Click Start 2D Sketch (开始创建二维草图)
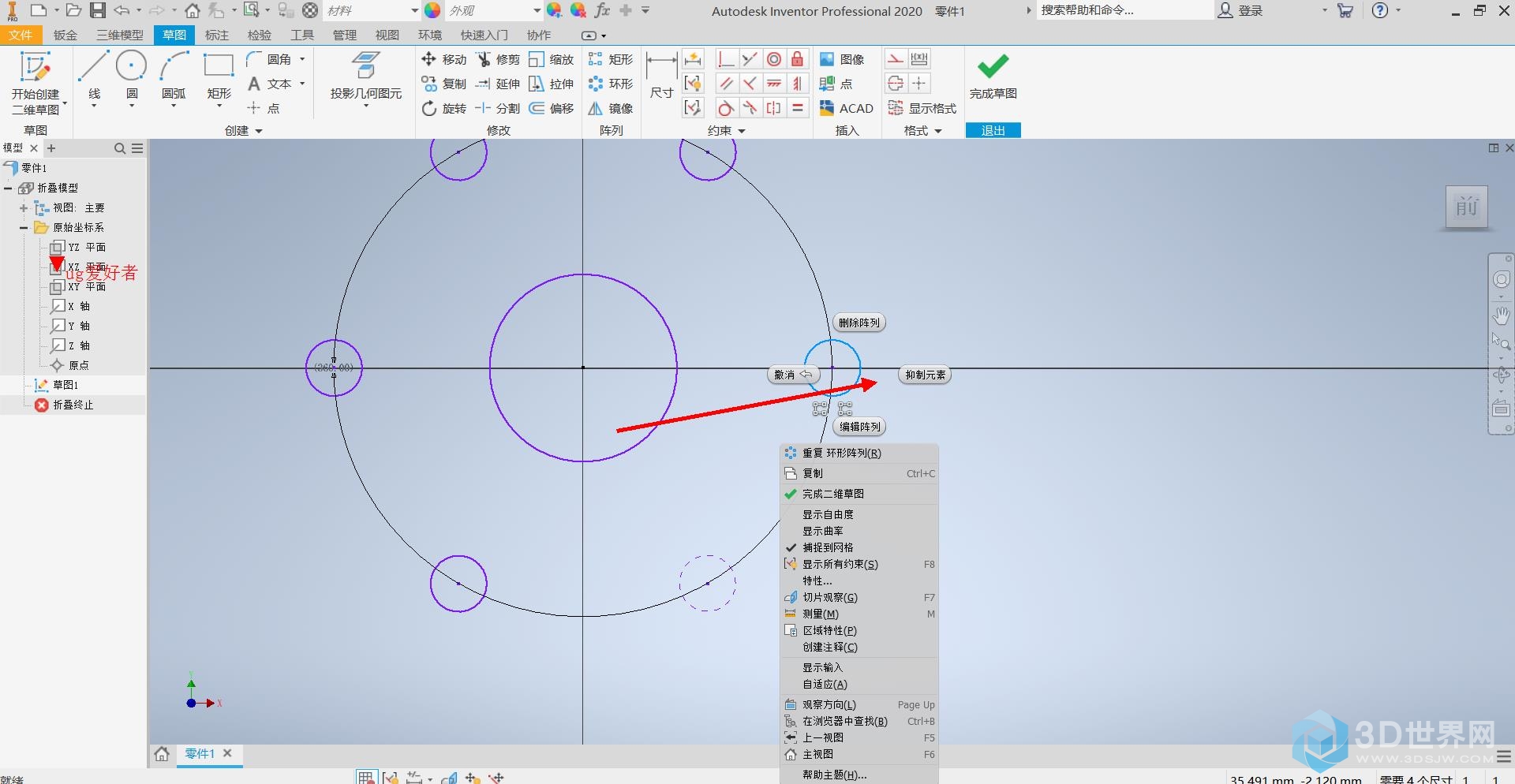Viewport: 1515px width, 784px height. point(36,83)
